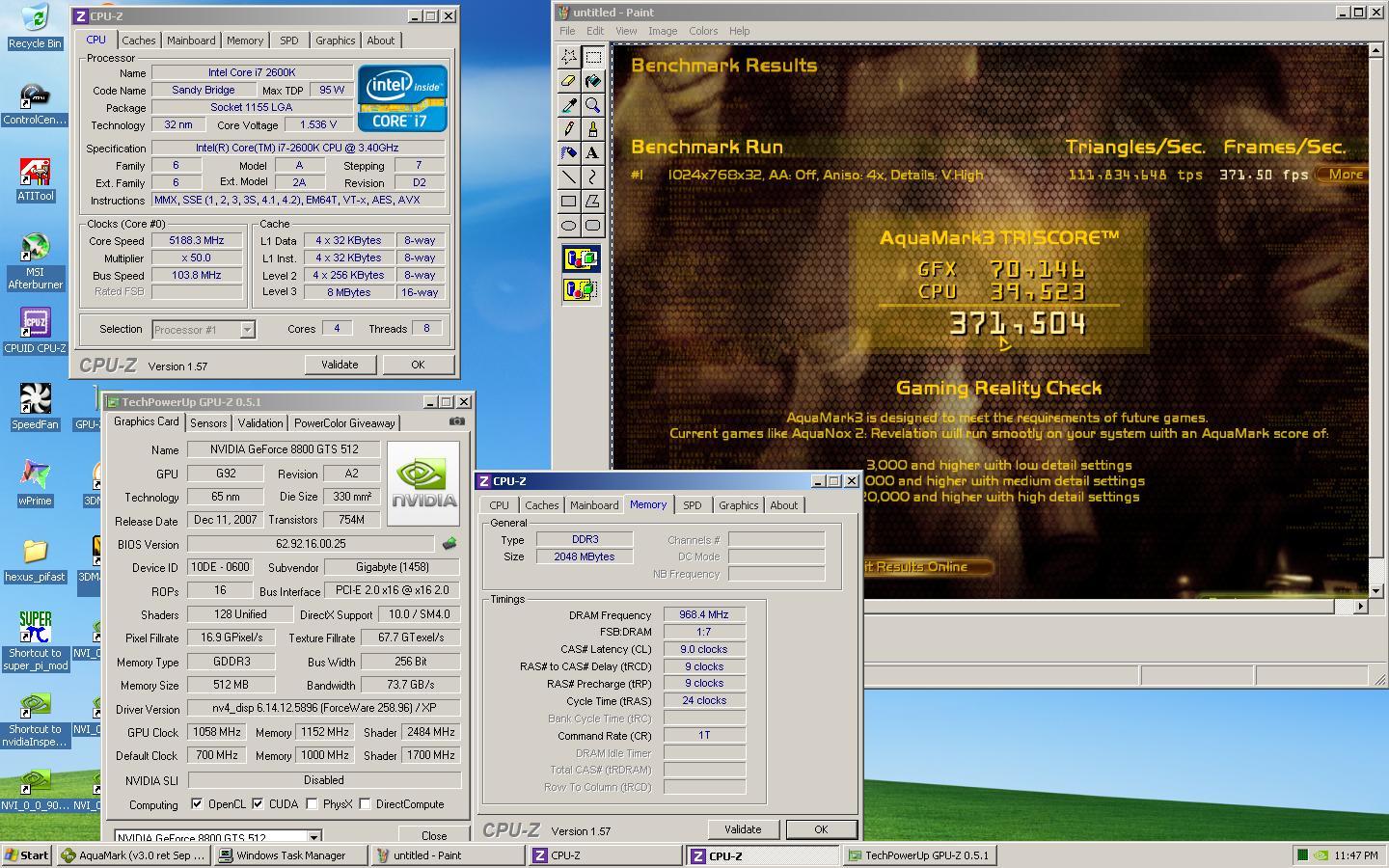
Task: Click Validate in the CPU-Z processor window
Action: pyautogui.click(x=340, y=365)
